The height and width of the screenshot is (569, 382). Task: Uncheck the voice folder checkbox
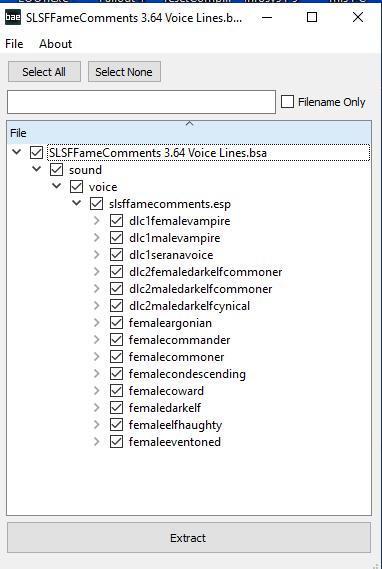pos(76,187)
